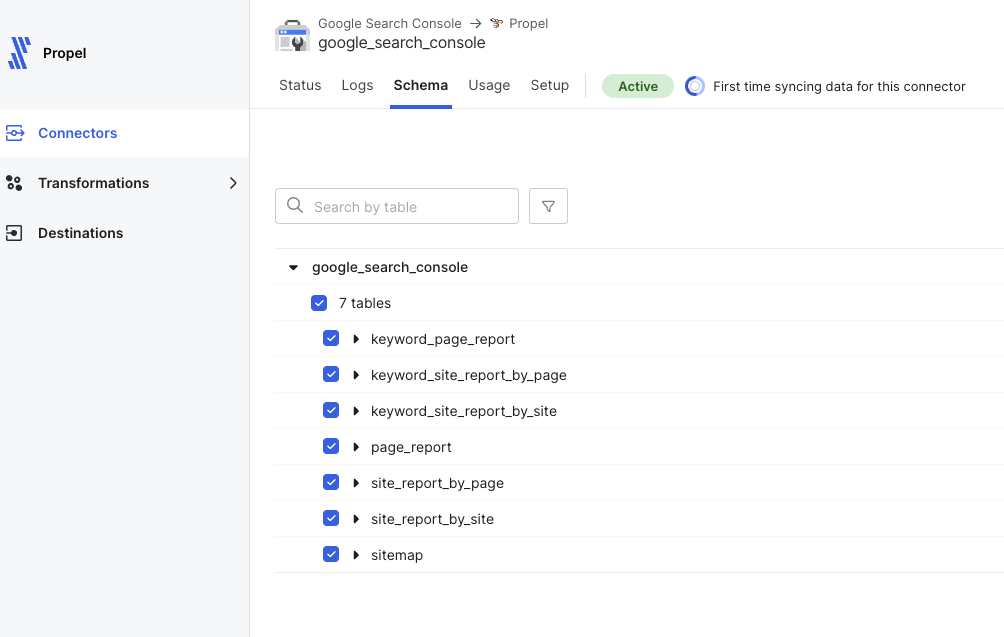The image size is (1004, 637).
Task: Select the page_report table name
Action: pos(411,447)
